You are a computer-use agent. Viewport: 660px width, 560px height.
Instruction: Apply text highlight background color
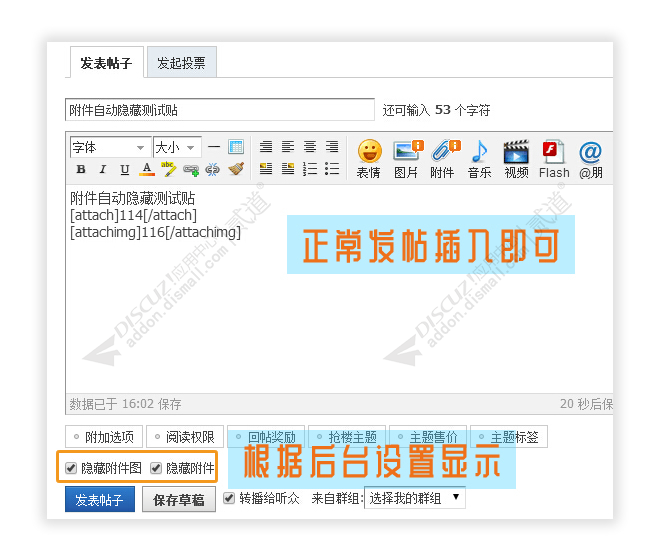tap(168, 169)
